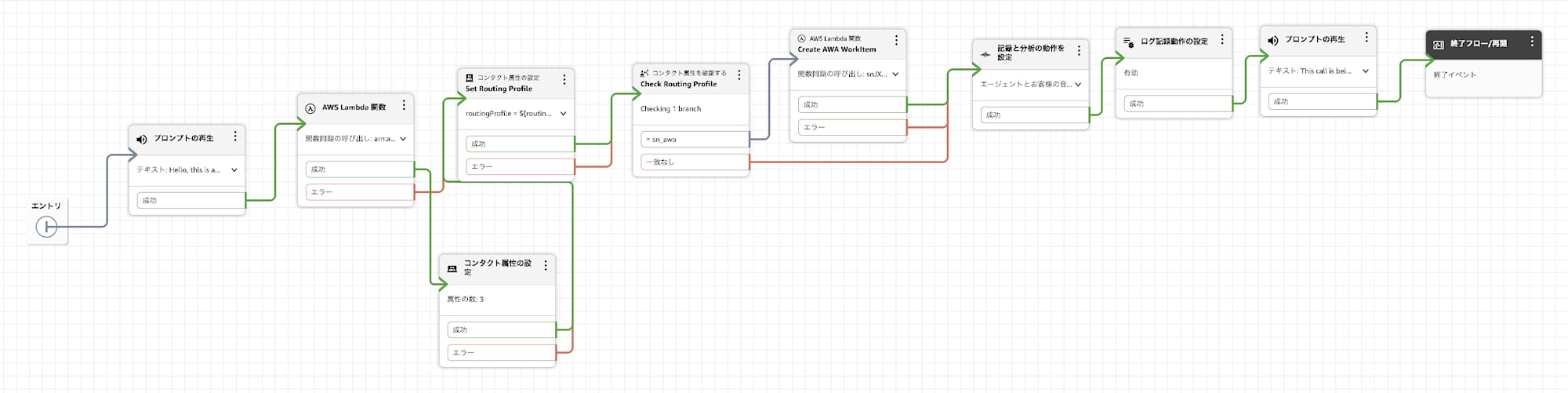Click the 有効 text in ログ記録動作の設定
The width and height of the screenshot is (1568, 393).
(1131, 73)
